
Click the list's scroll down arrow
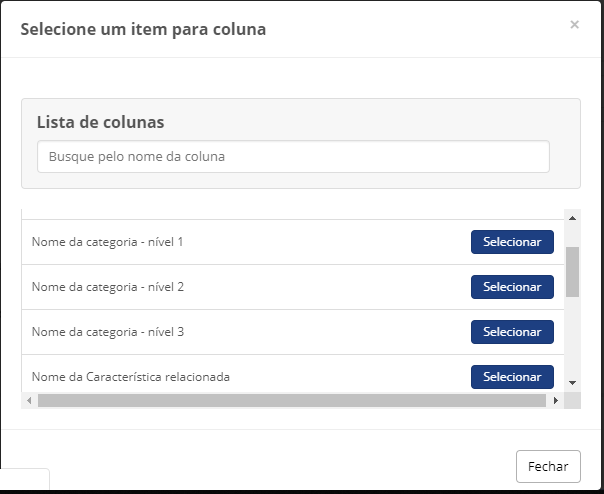tap(572, 383)
